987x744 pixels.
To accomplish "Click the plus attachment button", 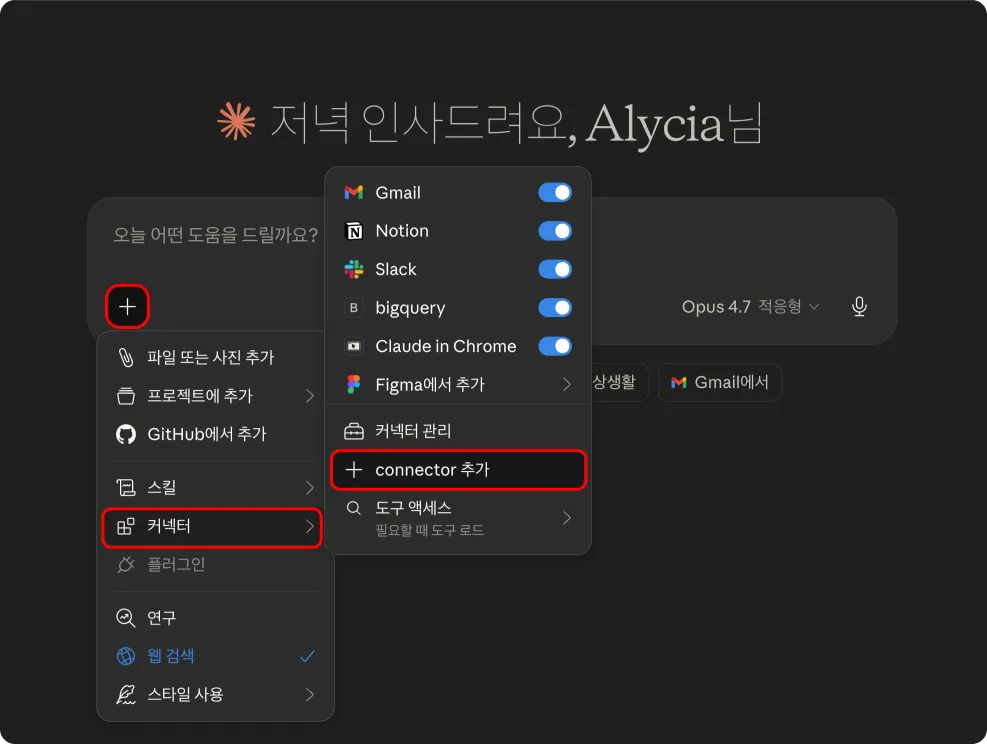I will [127, 307].
